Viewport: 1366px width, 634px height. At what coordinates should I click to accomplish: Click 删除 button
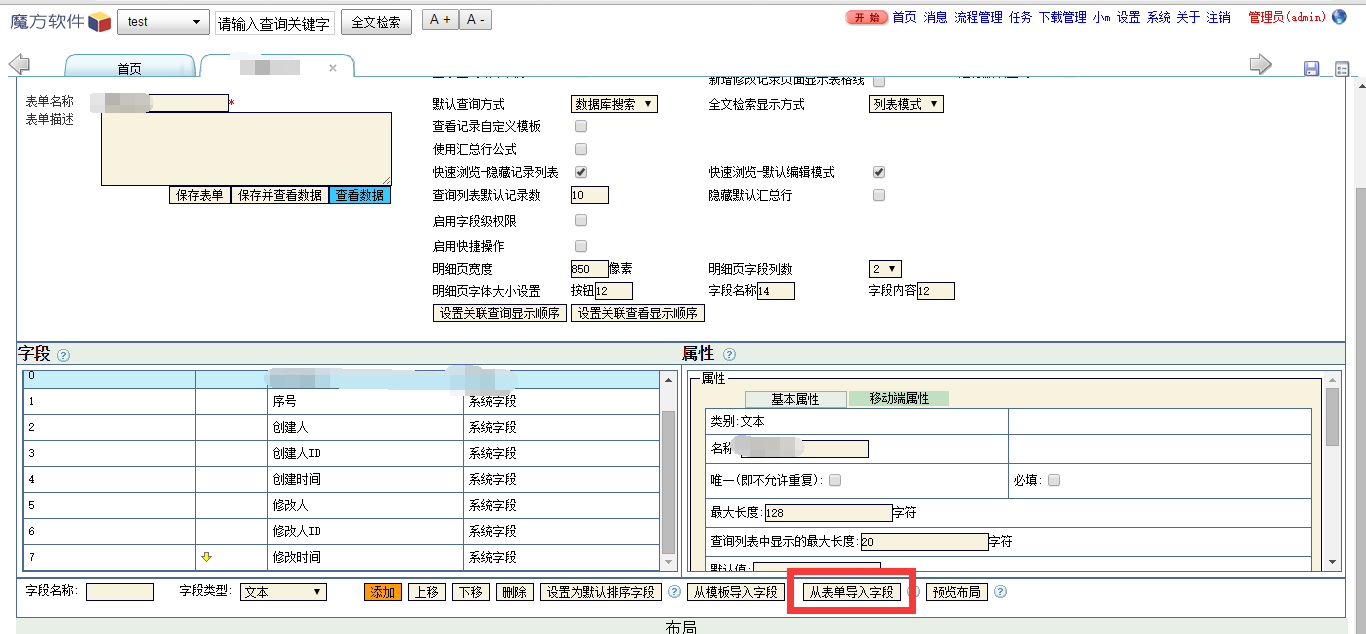coord(514,592)
